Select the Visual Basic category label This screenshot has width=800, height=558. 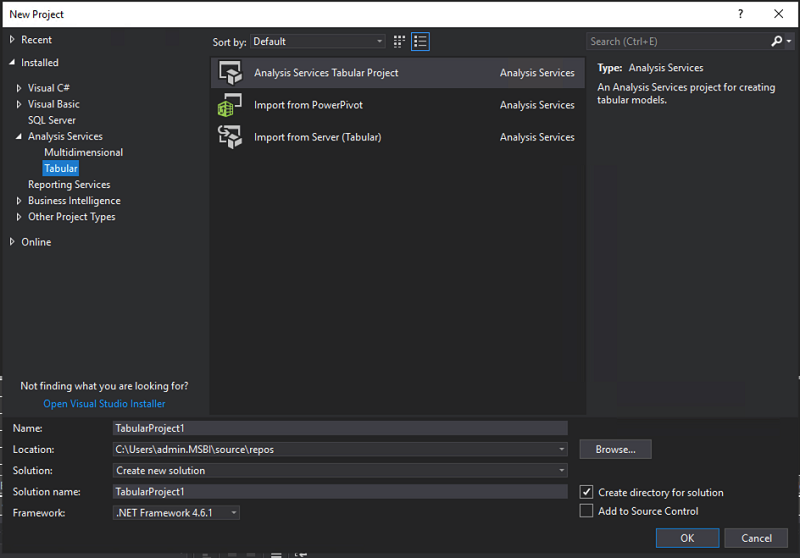54,104
